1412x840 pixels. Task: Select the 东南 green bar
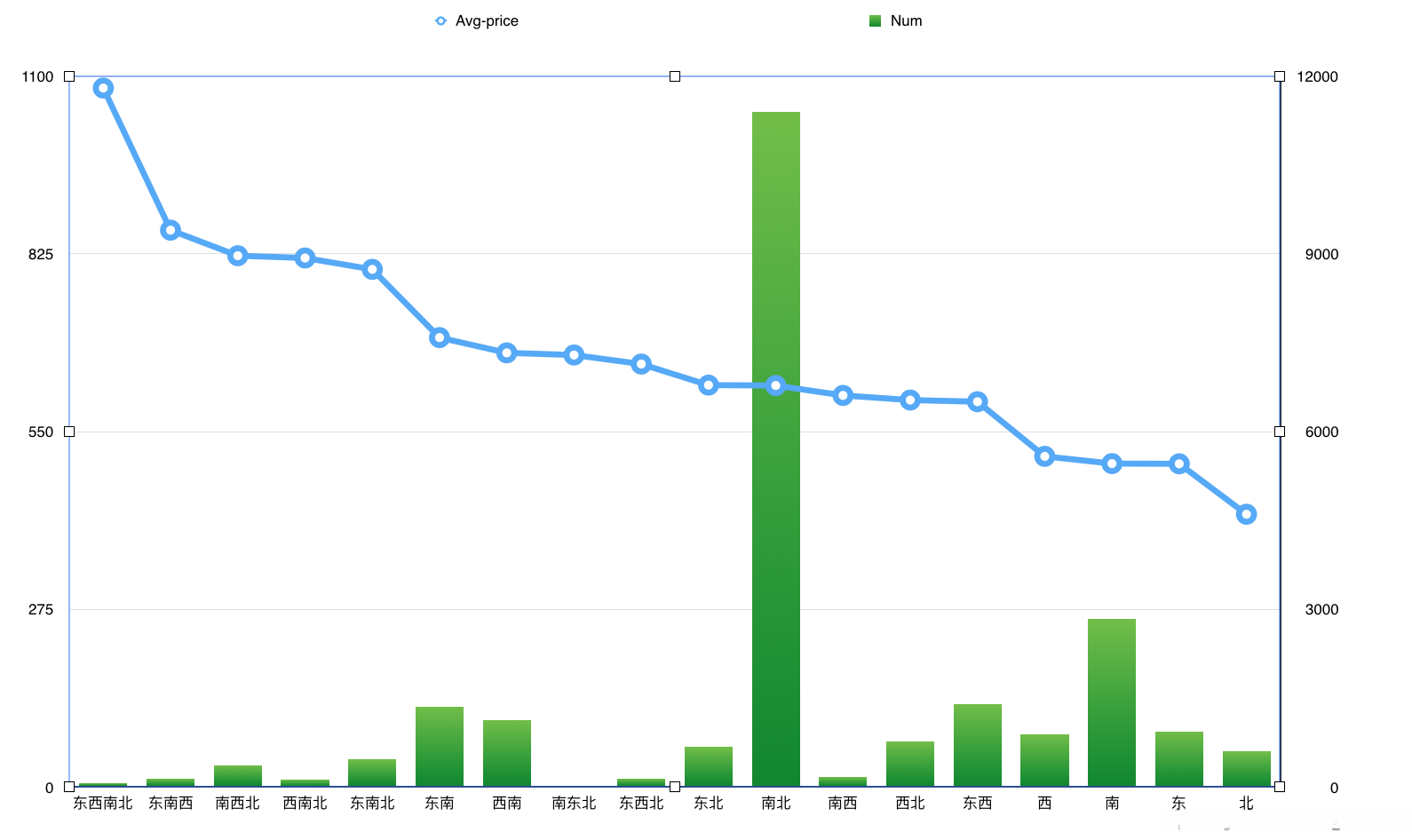[440, 746]
